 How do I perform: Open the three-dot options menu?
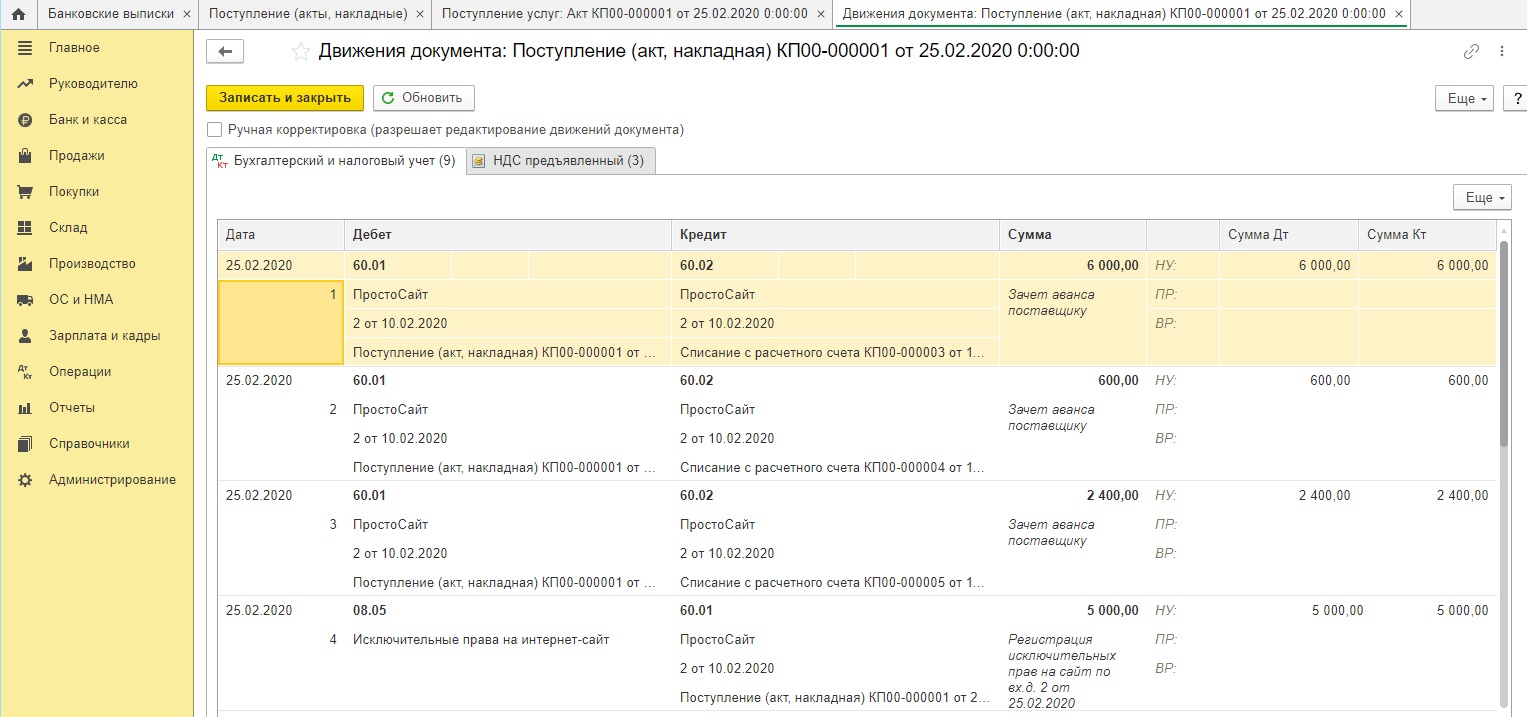(1501, 52)
